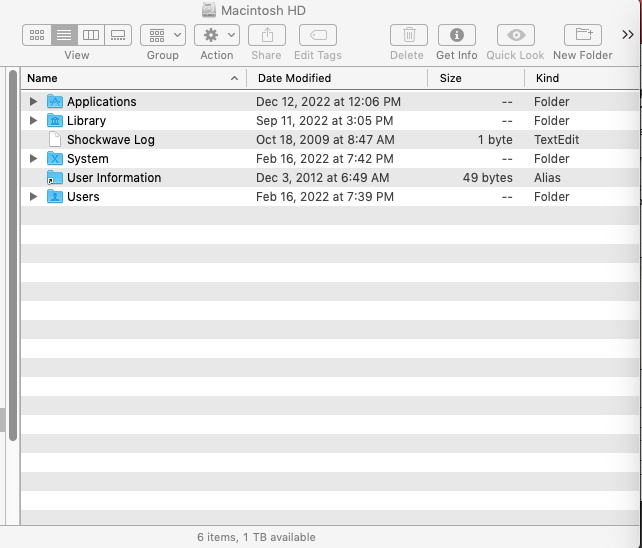Open the Action gear menu

pyautogui.click(x=217, y=35)
